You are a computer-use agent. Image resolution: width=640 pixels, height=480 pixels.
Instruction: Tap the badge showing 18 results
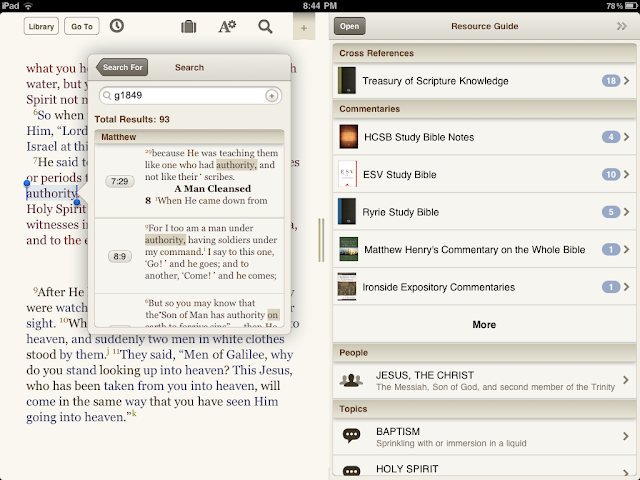pyautogui.click(x=611, y=81)
